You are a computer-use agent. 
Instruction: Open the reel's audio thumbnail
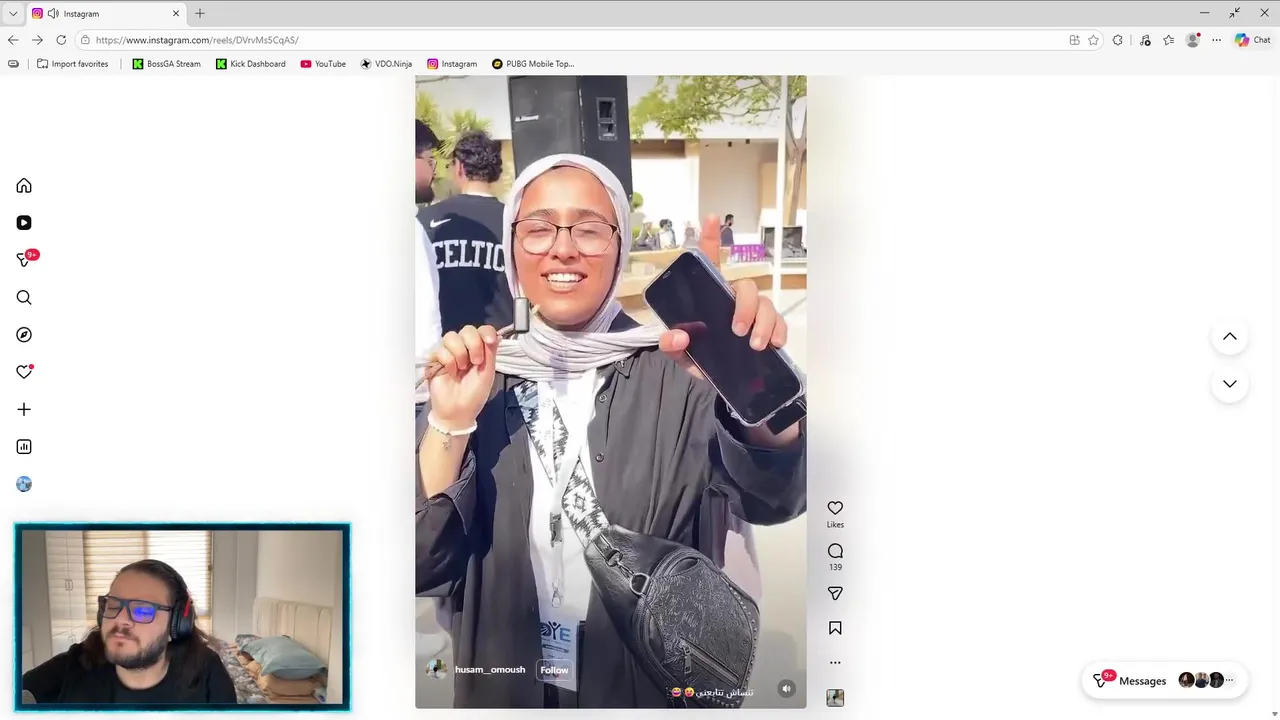pos(835,698)
